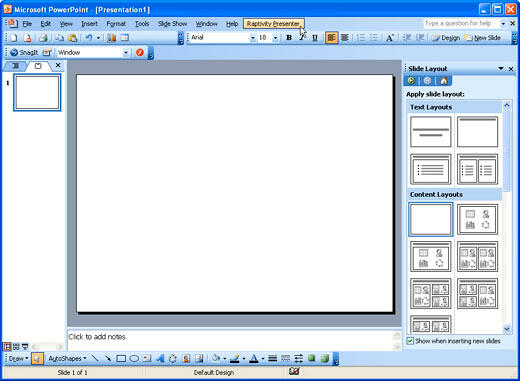Select the Rectangle drawing tool
The width and height of the screenshot is (520, 381).
121,359
